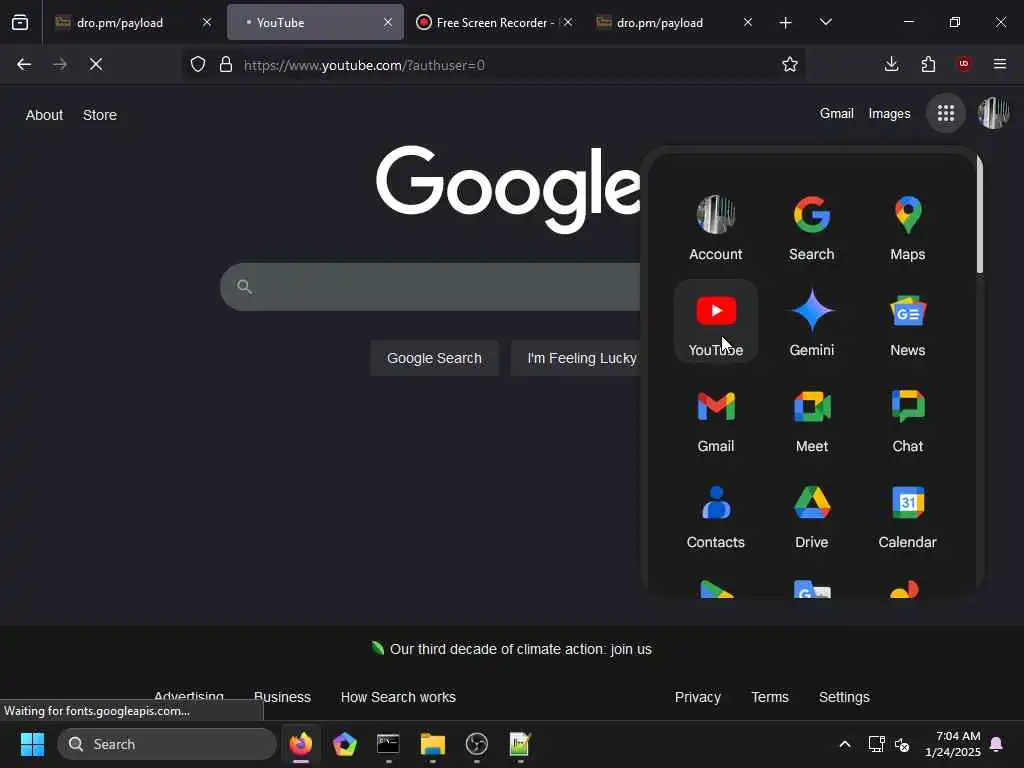Open the Account app in the Google apps panel
This screenshot has height=768, width=1024.
click(x=716, y=227)
